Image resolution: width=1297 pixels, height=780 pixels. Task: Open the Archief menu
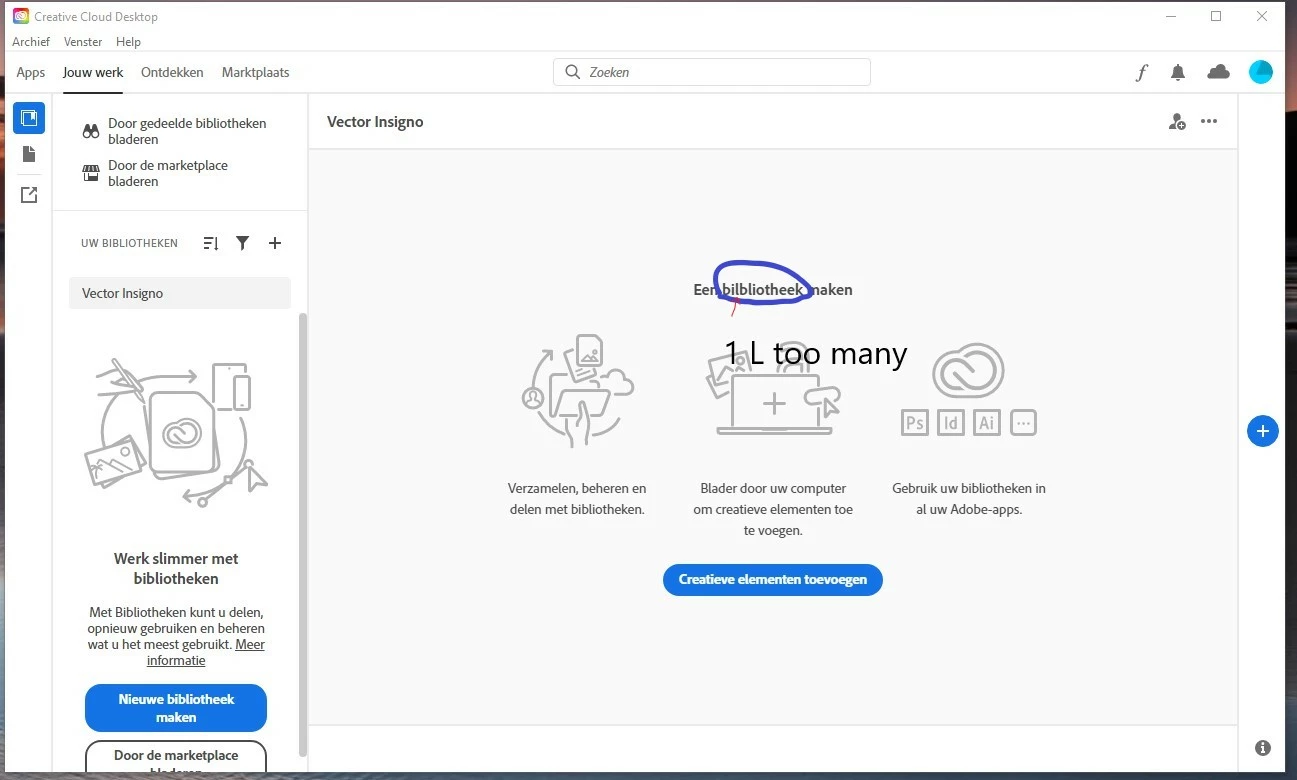[31, 42]
